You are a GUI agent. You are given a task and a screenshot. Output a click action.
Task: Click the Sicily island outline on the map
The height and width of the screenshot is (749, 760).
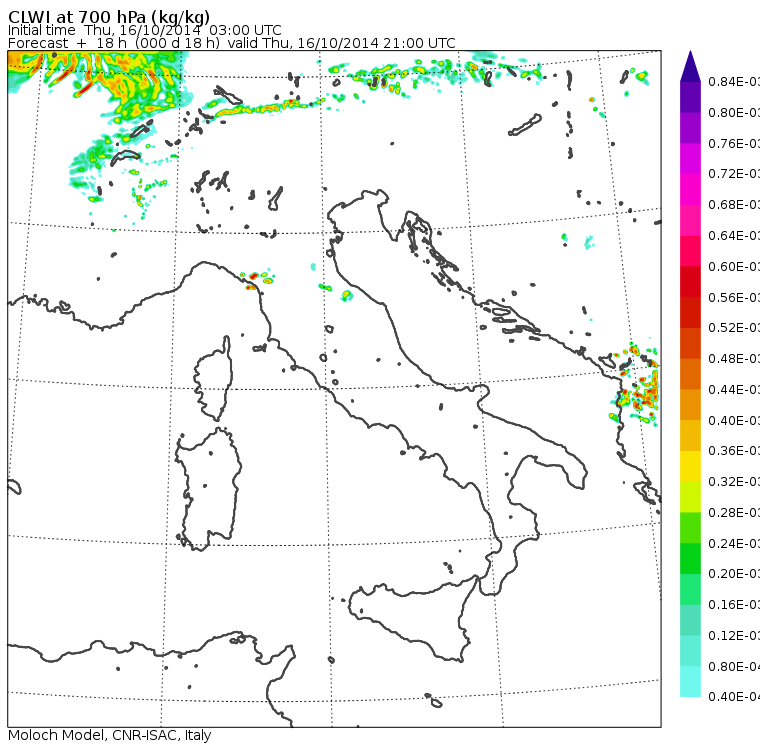tap(412, 617)
